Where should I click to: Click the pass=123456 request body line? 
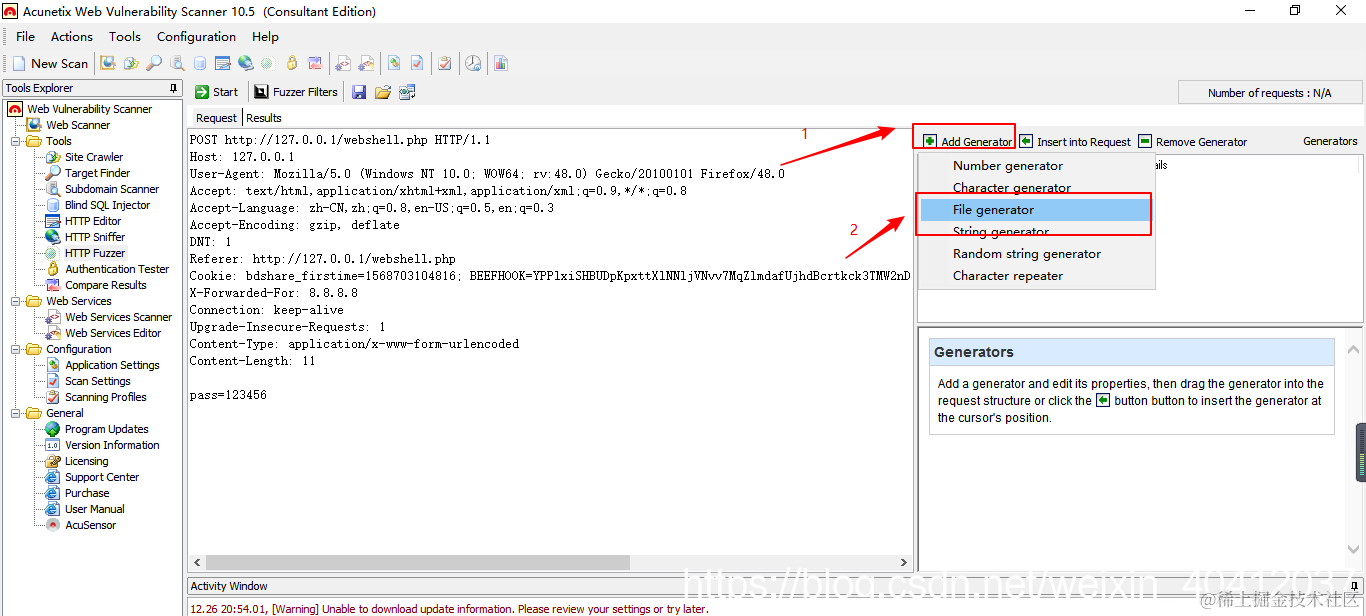point(228,395)
